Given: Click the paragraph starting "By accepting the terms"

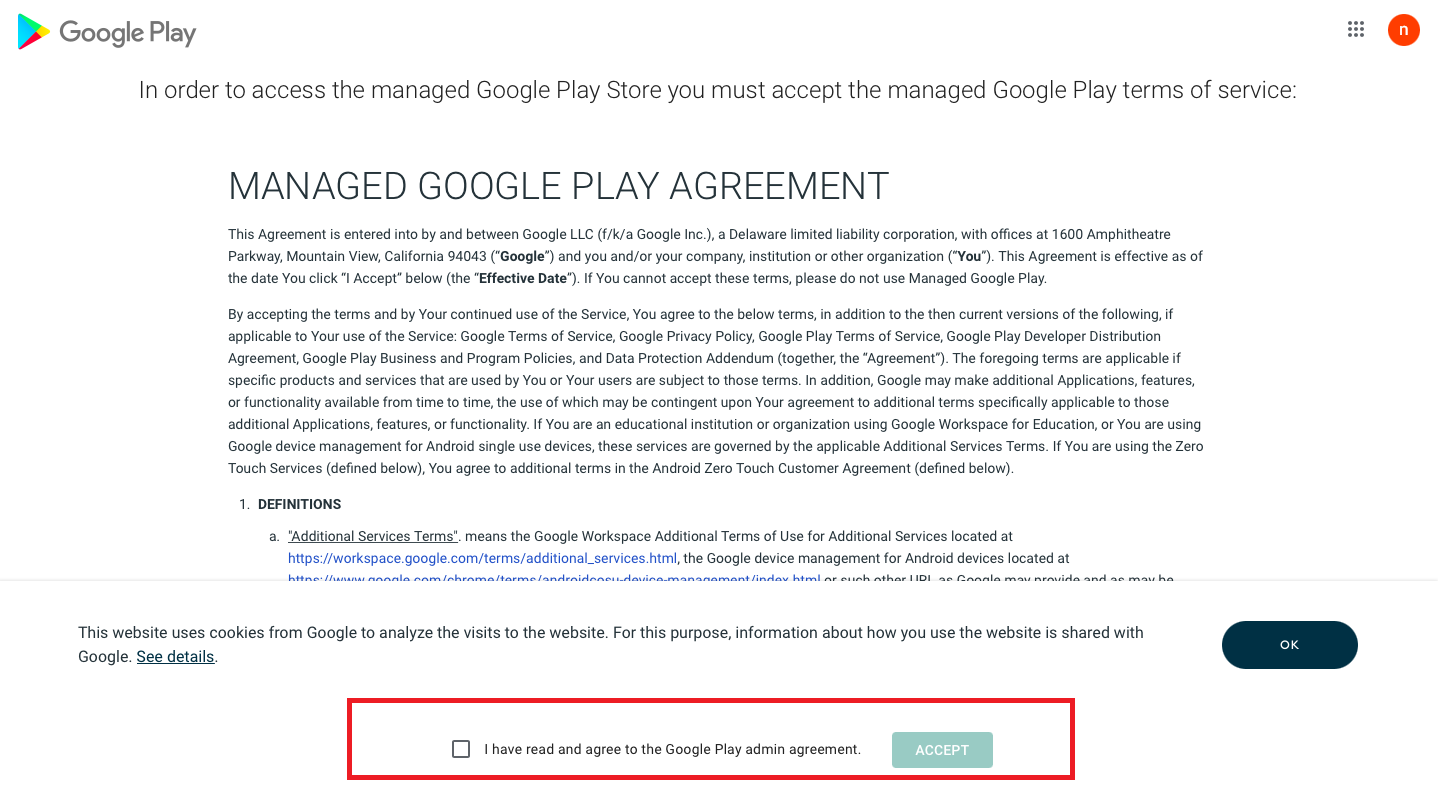Looking at the screenshot, I should (715, 391).
